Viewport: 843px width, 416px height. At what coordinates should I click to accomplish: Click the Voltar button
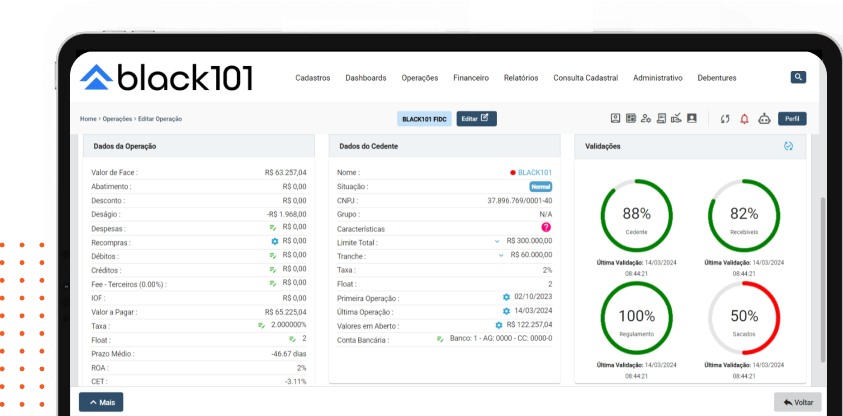797,402
